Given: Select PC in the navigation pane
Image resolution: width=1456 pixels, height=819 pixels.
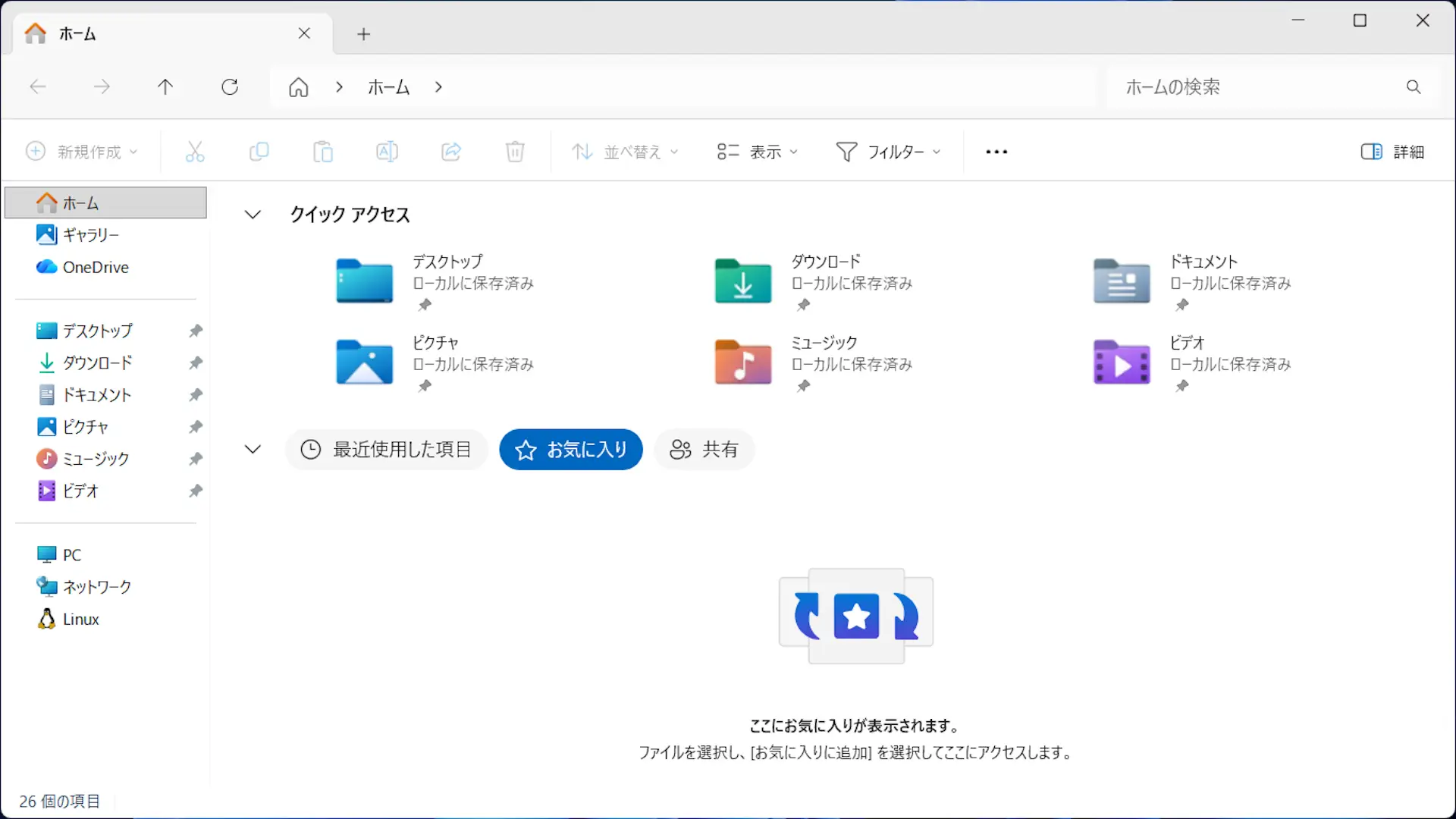Looking at the screenshot, I should (x=105, y=555).
